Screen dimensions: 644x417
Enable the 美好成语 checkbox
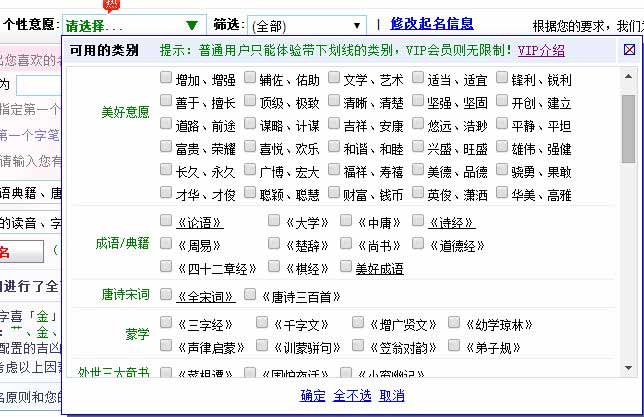tap(346, 267)
